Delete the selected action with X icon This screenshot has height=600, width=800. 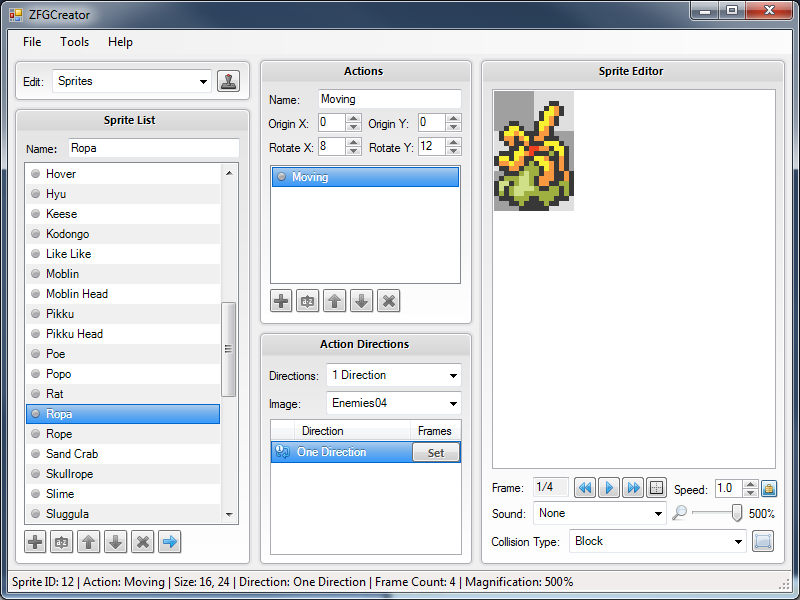[x=389, y=301]
